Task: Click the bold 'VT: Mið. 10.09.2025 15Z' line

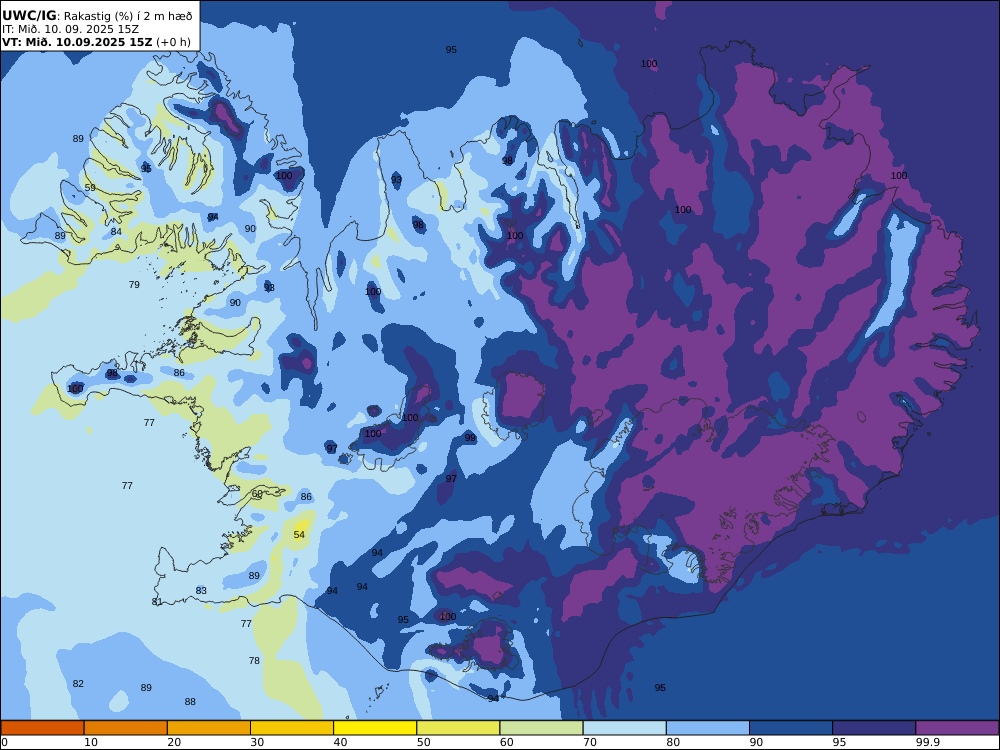Action: point(77,42)
